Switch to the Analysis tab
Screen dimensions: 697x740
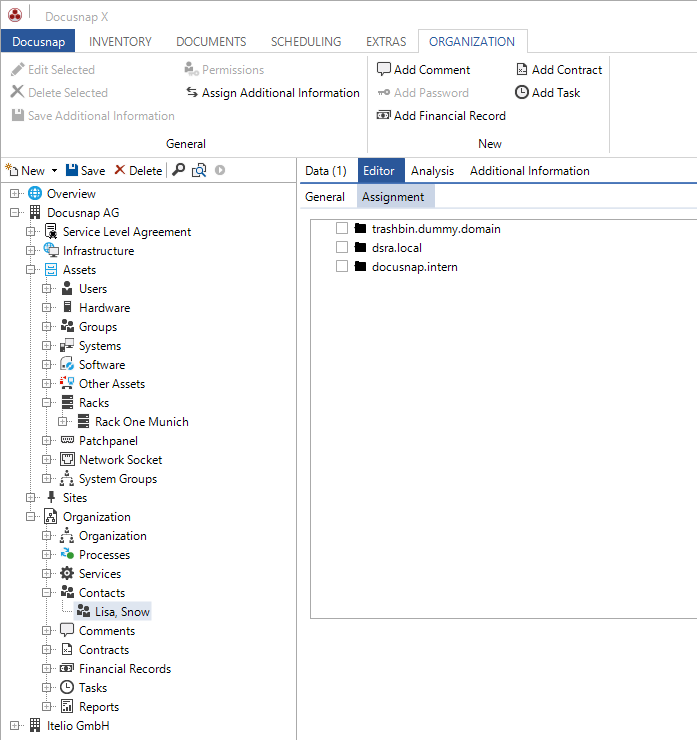coord(432,170)
